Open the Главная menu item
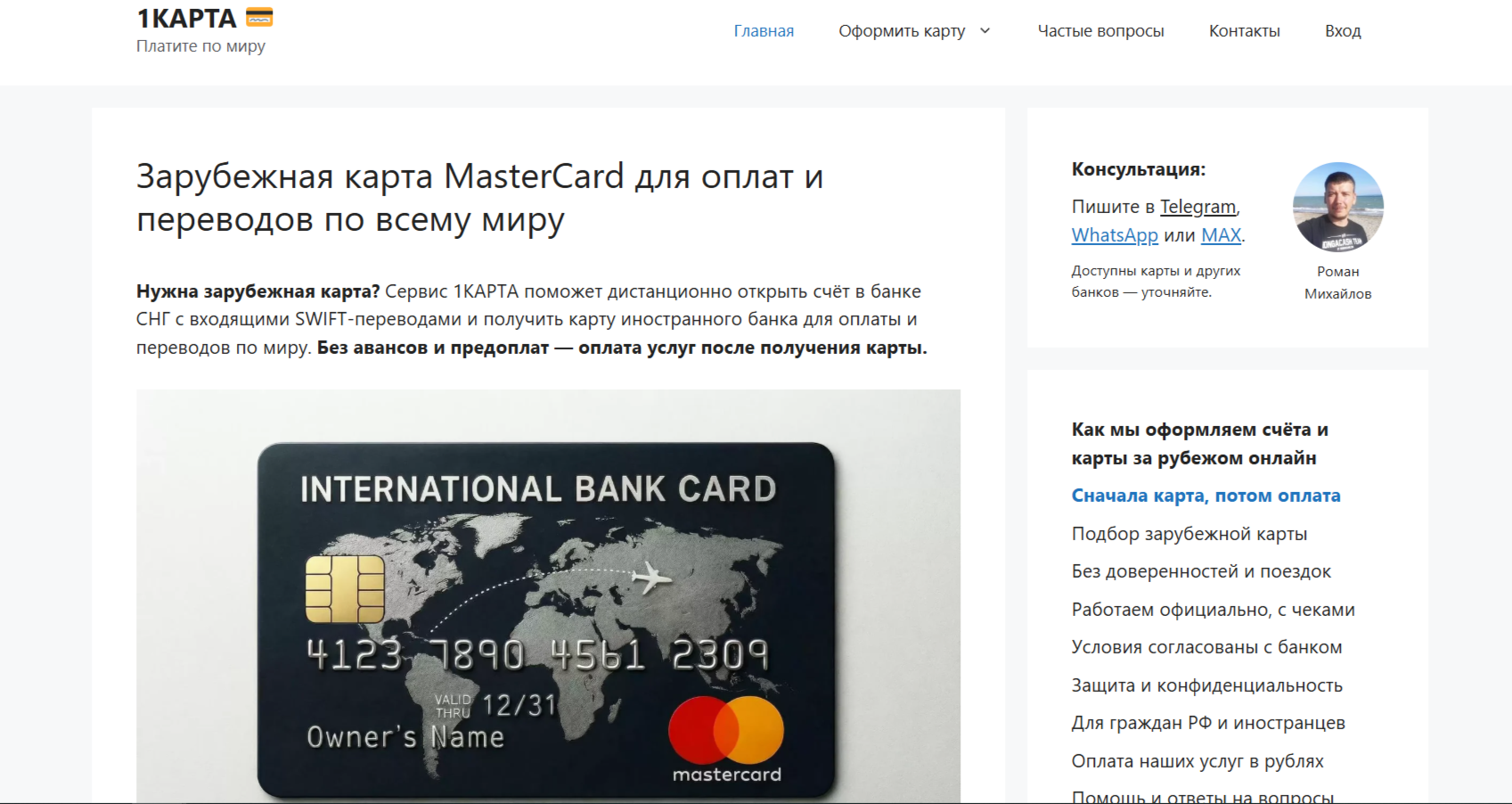Screen dimensions: 1512x804 pyautogui.click(x=764, y=31)
